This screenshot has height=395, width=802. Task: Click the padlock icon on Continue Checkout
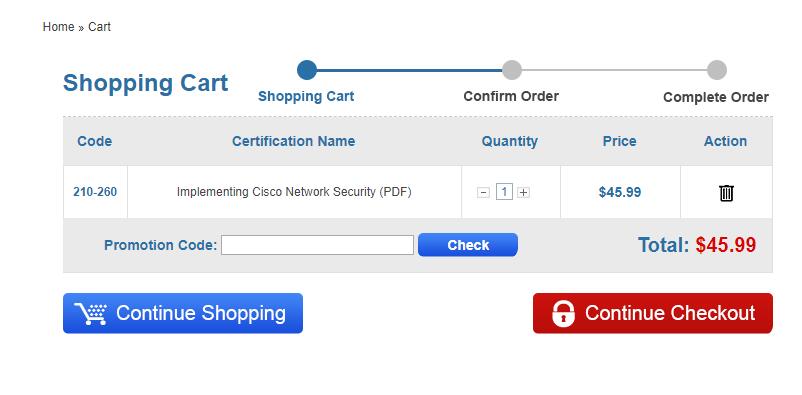click(563, 313)
